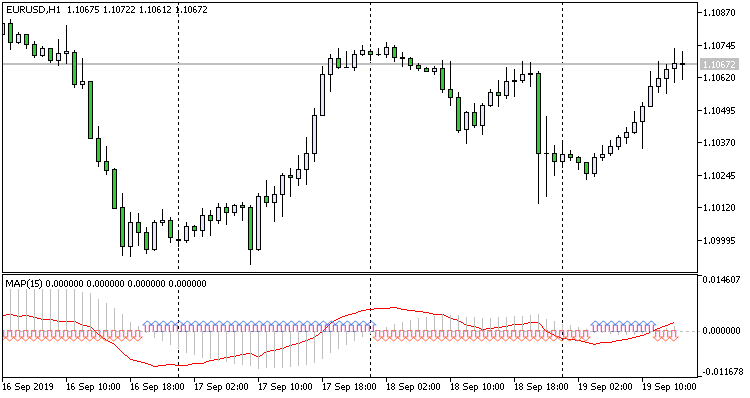Click the 1.10620 price axis label
This screenshot has height=398, width=750.
(719, 77)
